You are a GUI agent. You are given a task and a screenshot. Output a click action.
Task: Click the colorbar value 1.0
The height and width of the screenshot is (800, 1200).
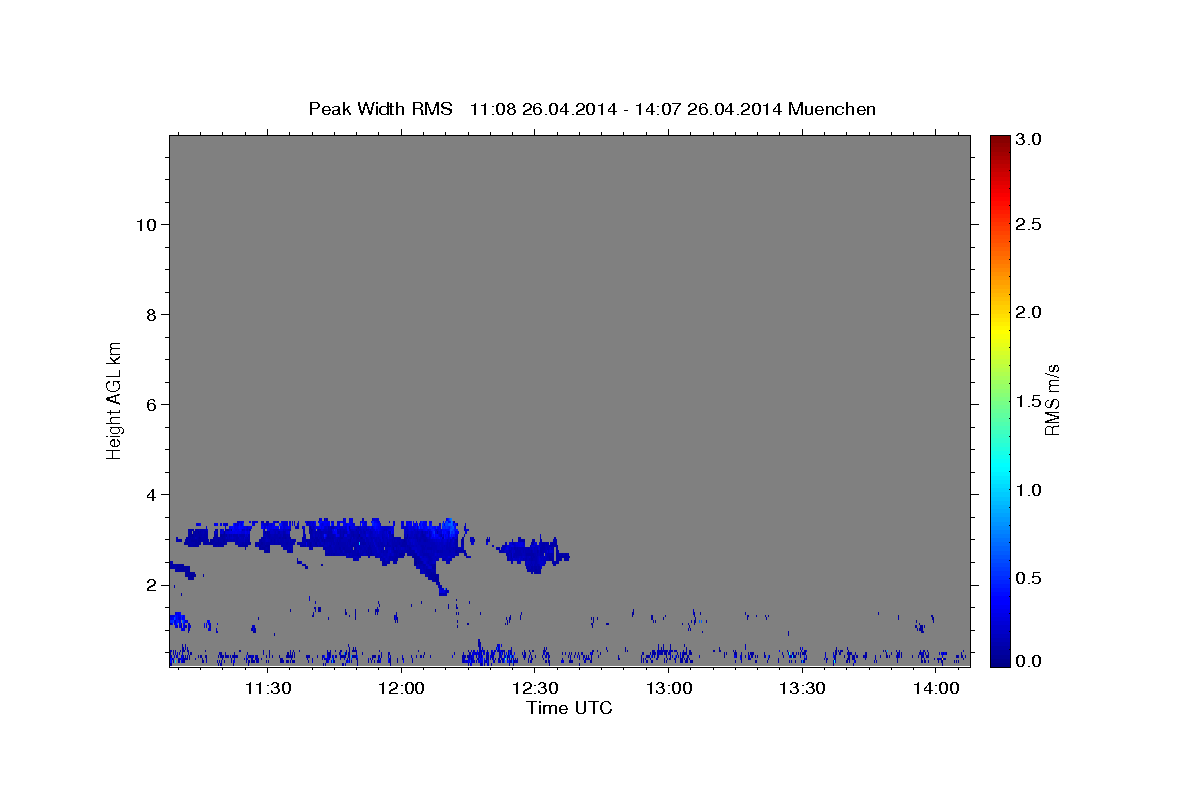click(x=1029, y=490)
